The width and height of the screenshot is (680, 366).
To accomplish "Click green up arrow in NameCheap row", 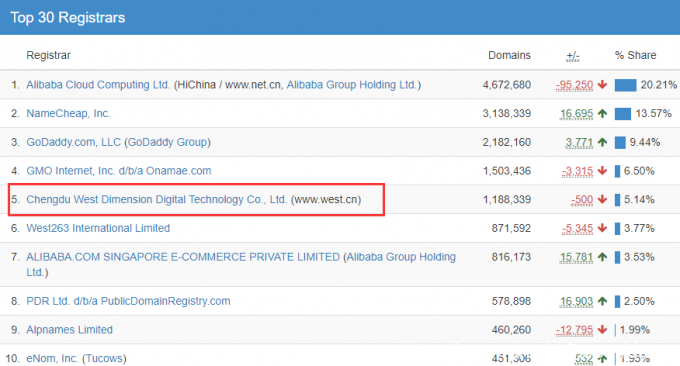I will point(602,114).
